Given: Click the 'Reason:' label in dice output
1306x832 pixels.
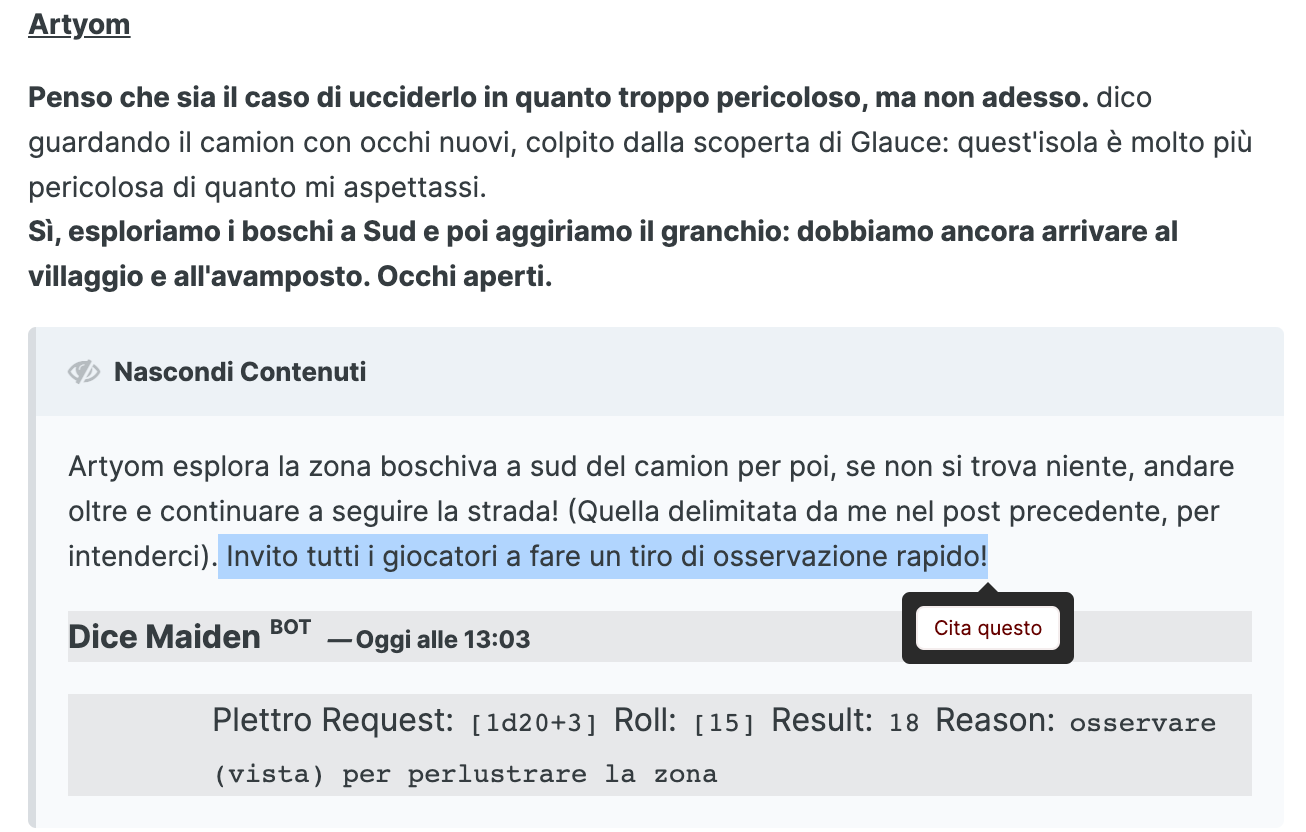Looking at the screenshot, I should [x=995, y=721].
